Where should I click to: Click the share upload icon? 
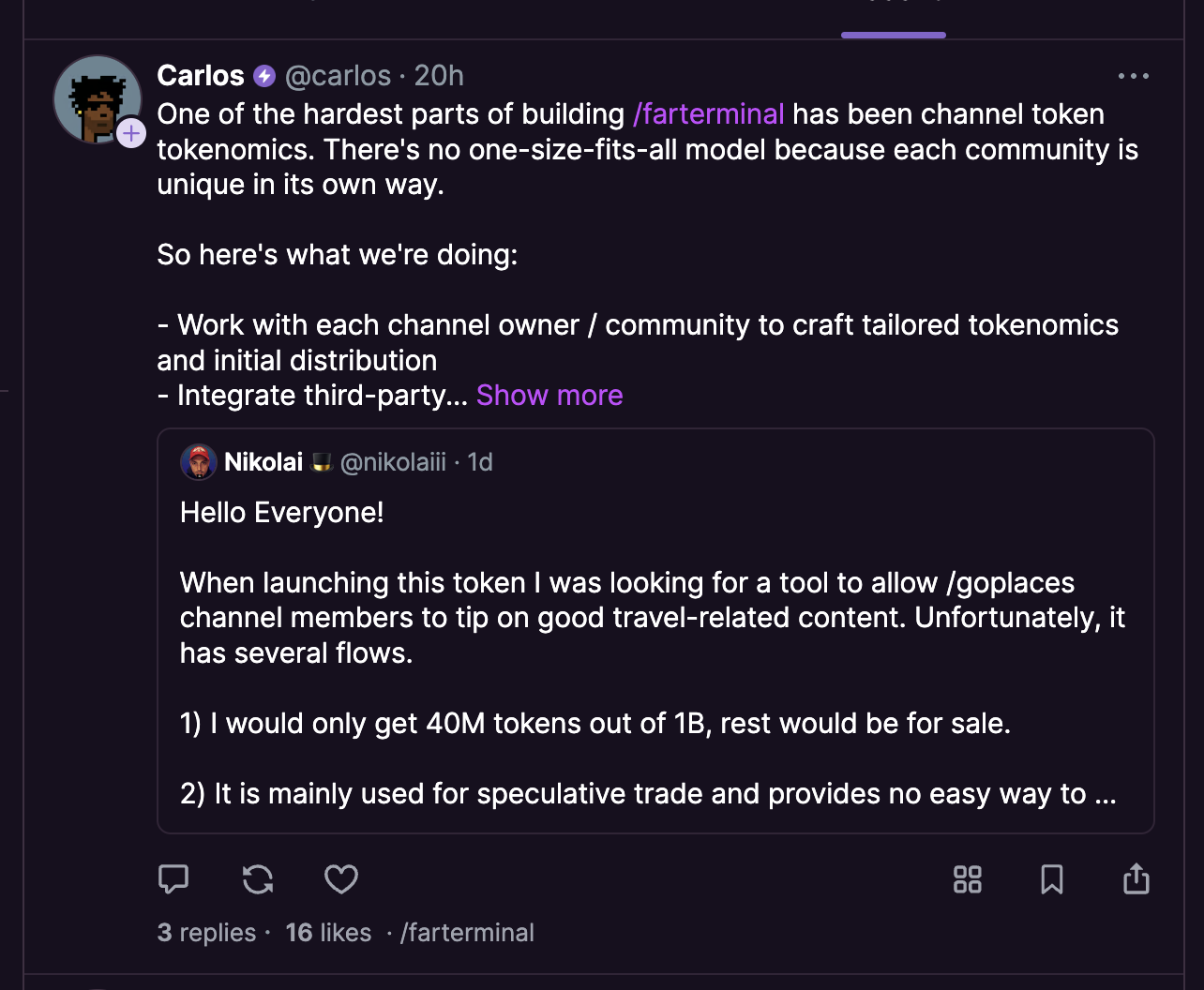(1136, 879)
